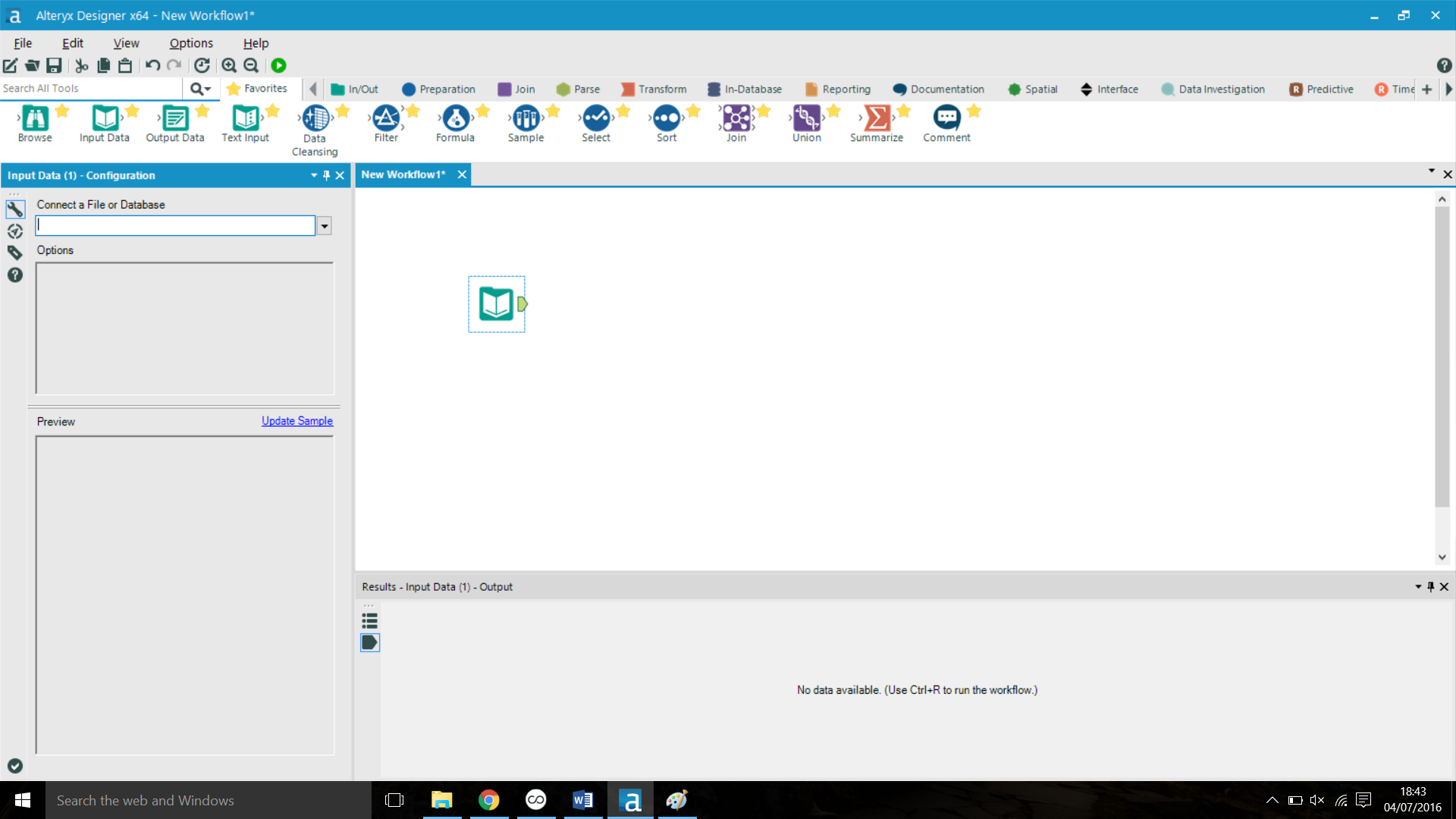1456x819 pixels.
Task: Toggle pin on the Configuration panel
Action: coord(327,175)
